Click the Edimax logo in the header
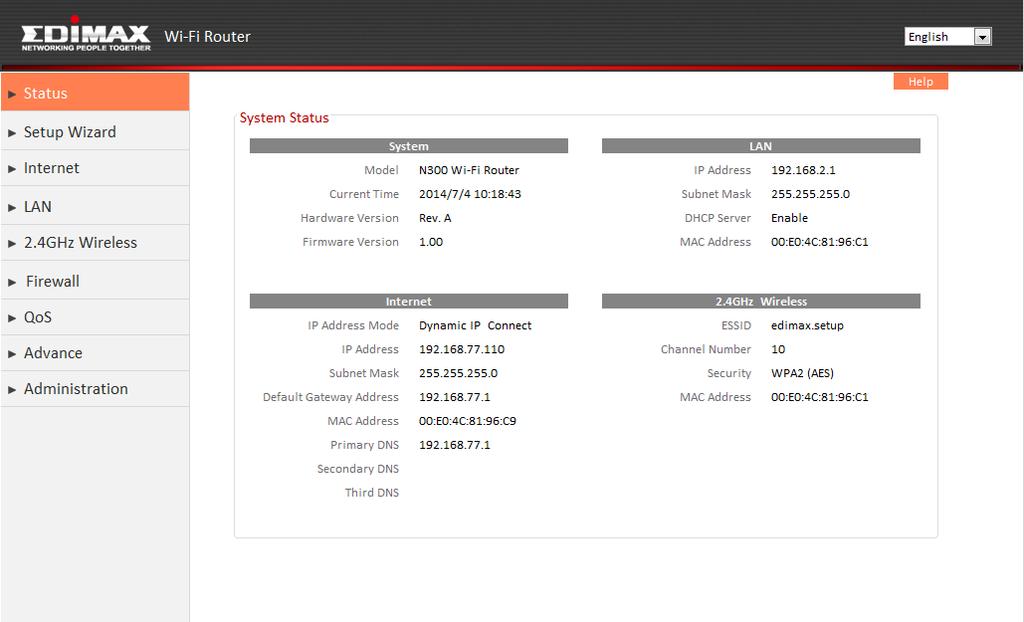This screenshot has height=622, width=1024. tap(86, 34)
